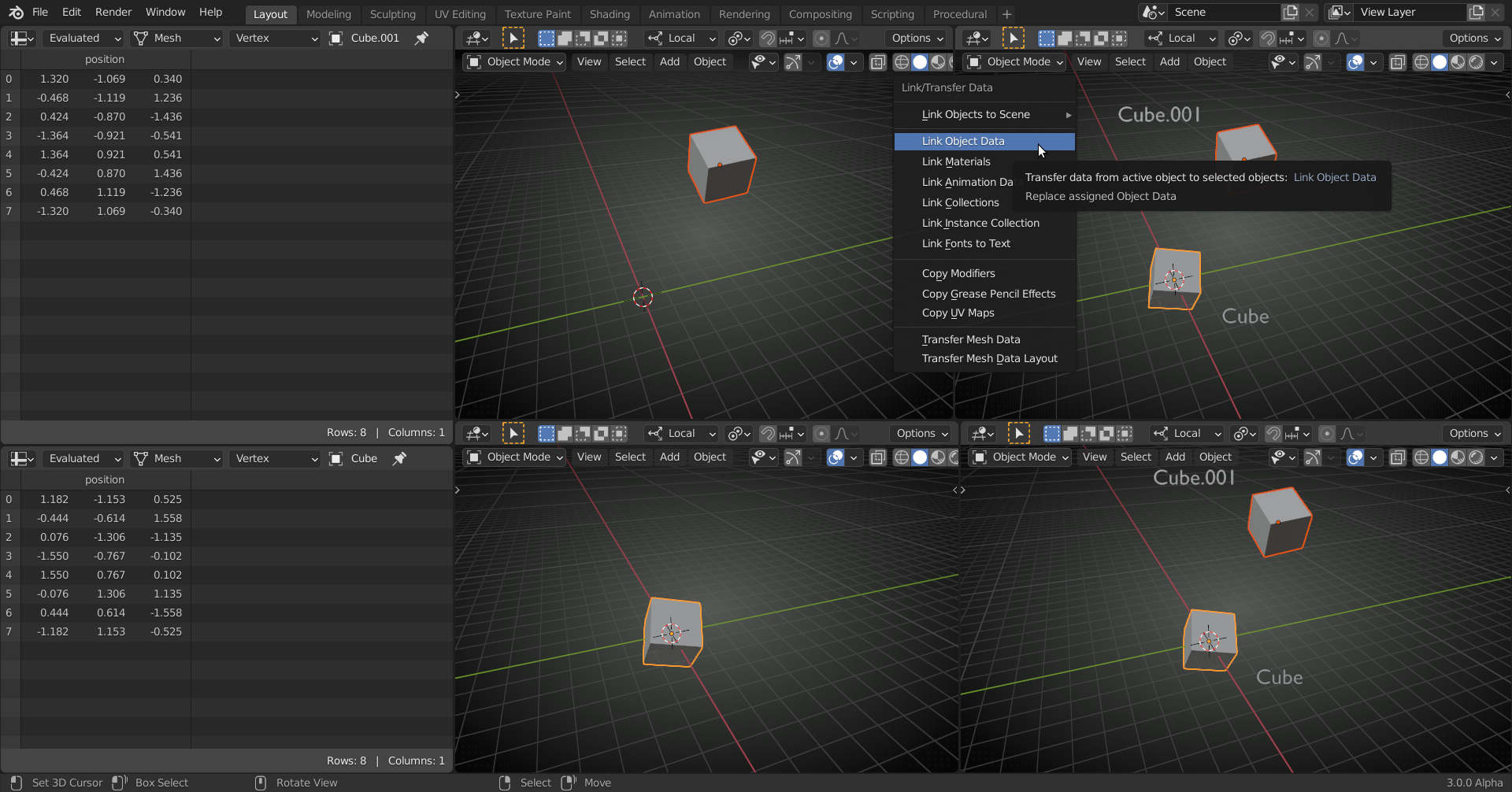The height and width of the screenshot is (792, 1512).
Task: Open the File menu
Action: click(40, 13)
